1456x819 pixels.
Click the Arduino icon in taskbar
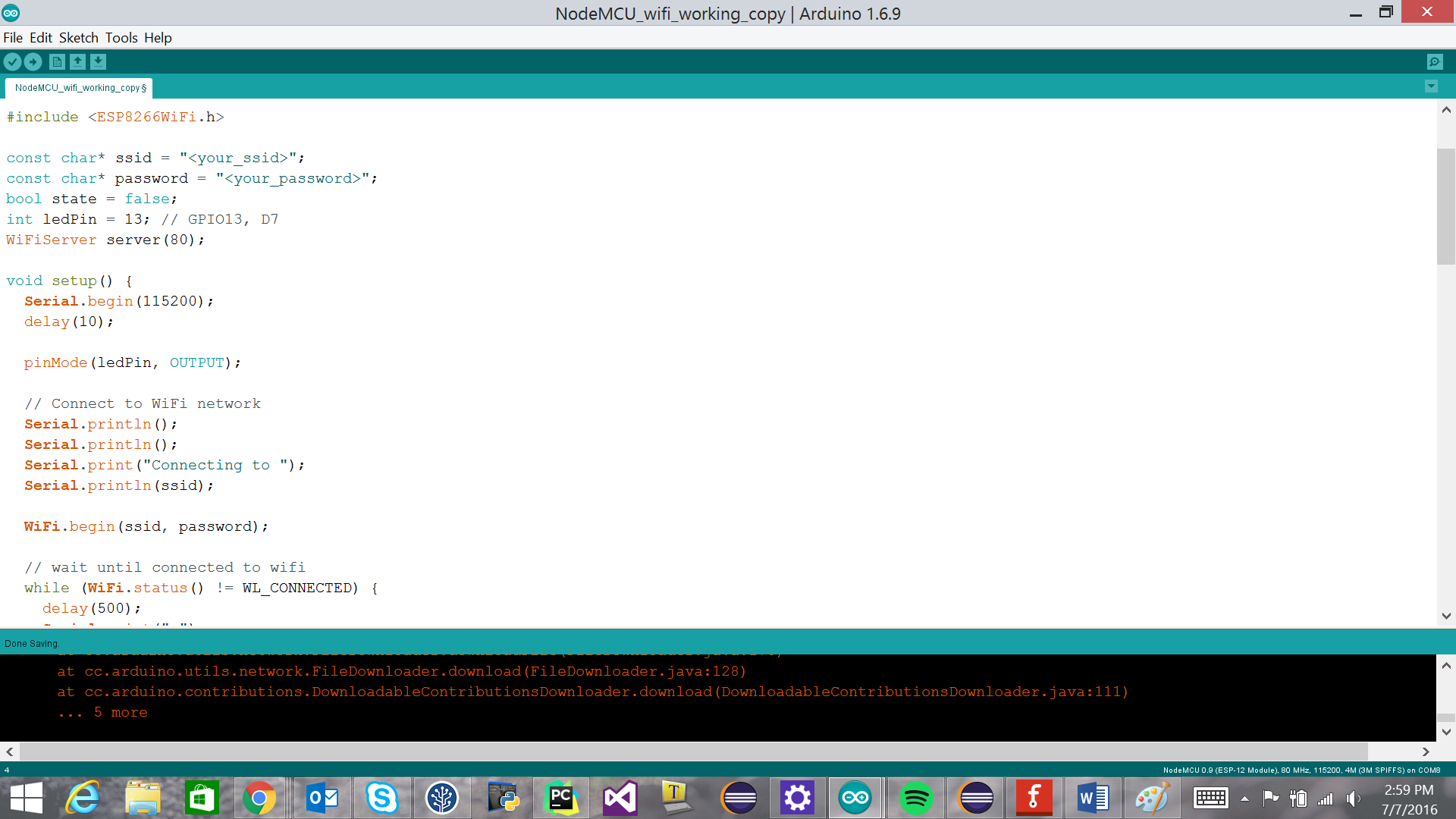click(x=855, y=798)
